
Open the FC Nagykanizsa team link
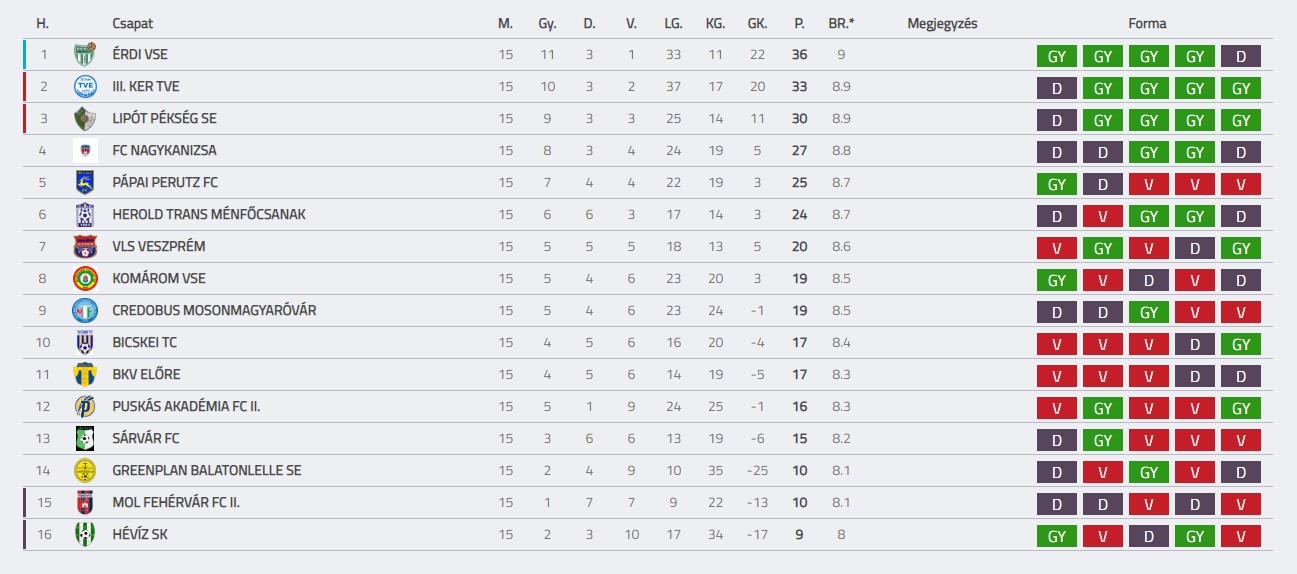pos(164,151)
